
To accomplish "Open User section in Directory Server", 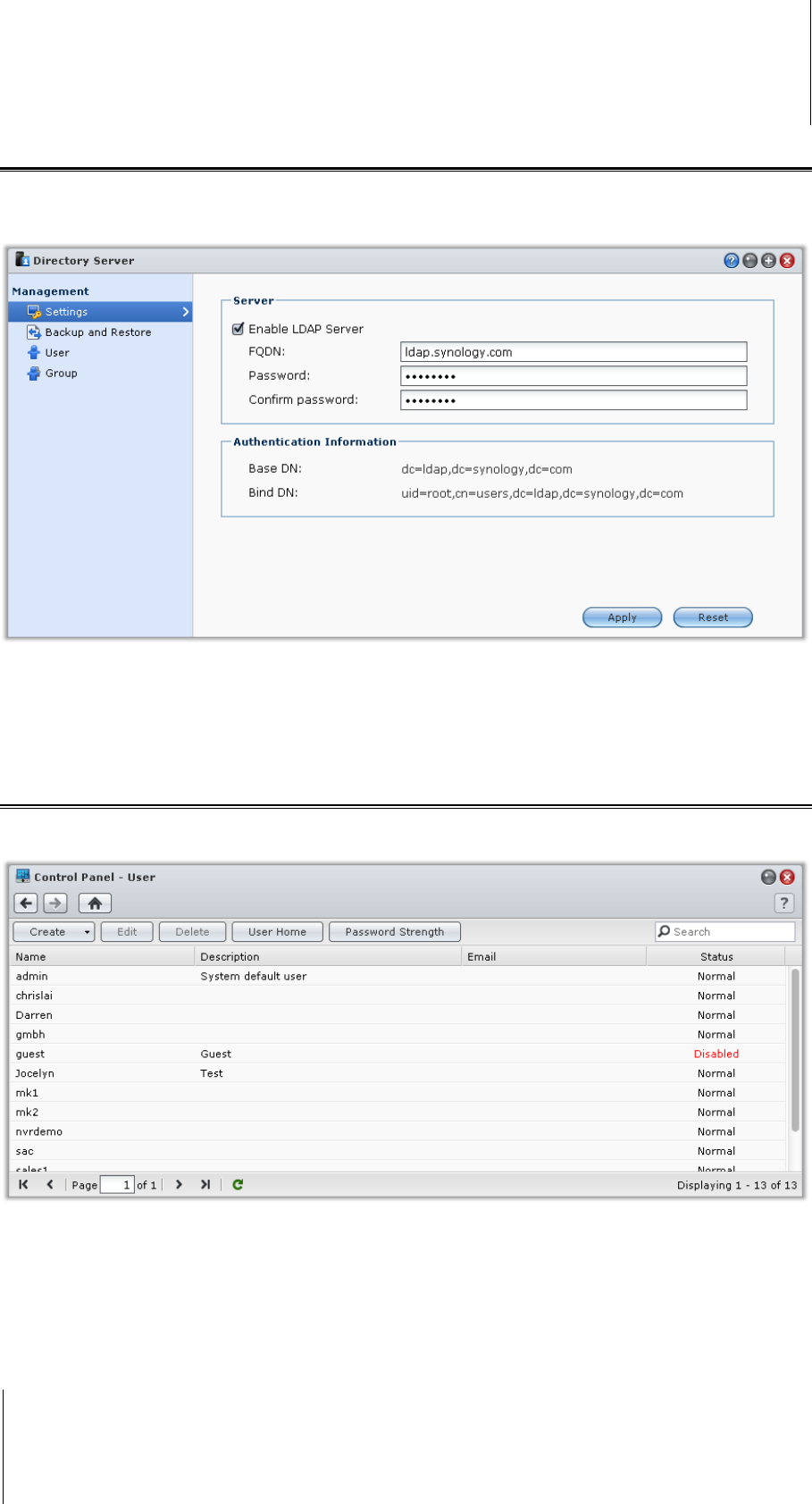I will pyautogui.click(x=57, y=353).
